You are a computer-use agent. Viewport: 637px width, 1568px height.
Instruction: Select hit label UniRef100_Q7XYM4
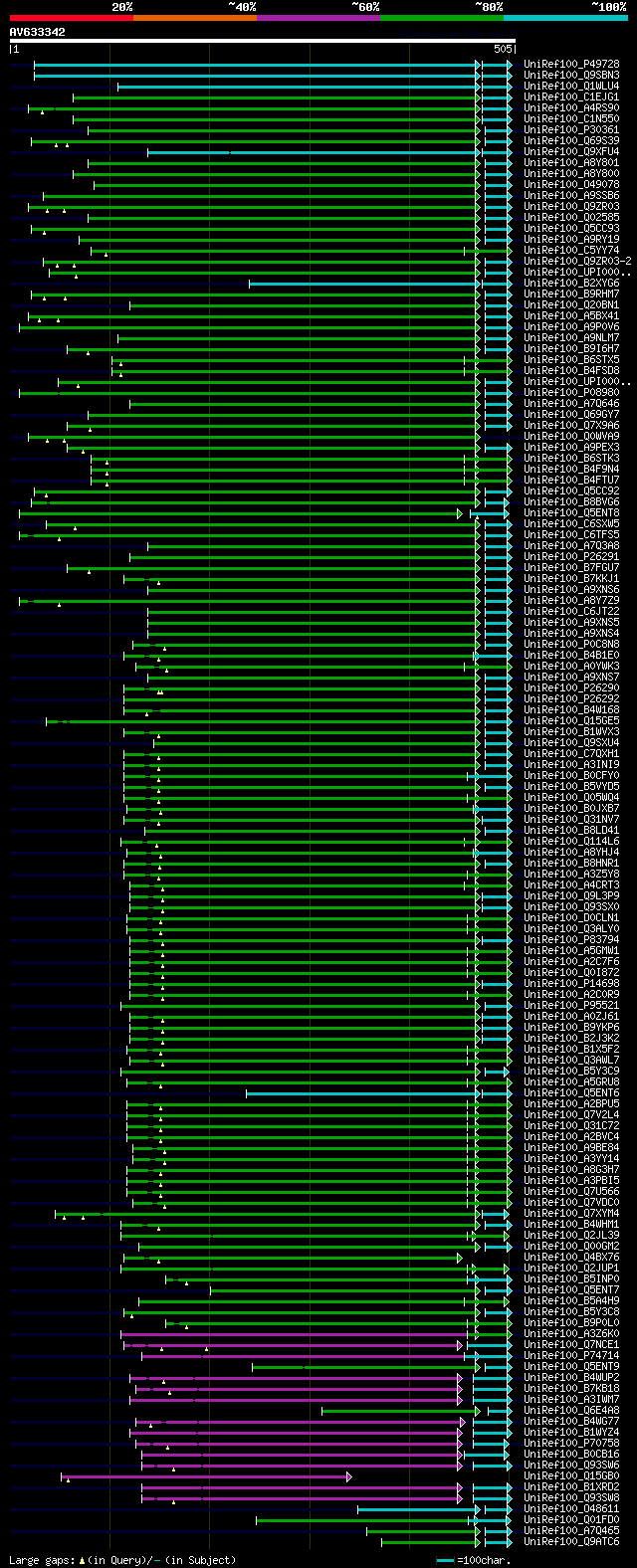[571, 1214]
